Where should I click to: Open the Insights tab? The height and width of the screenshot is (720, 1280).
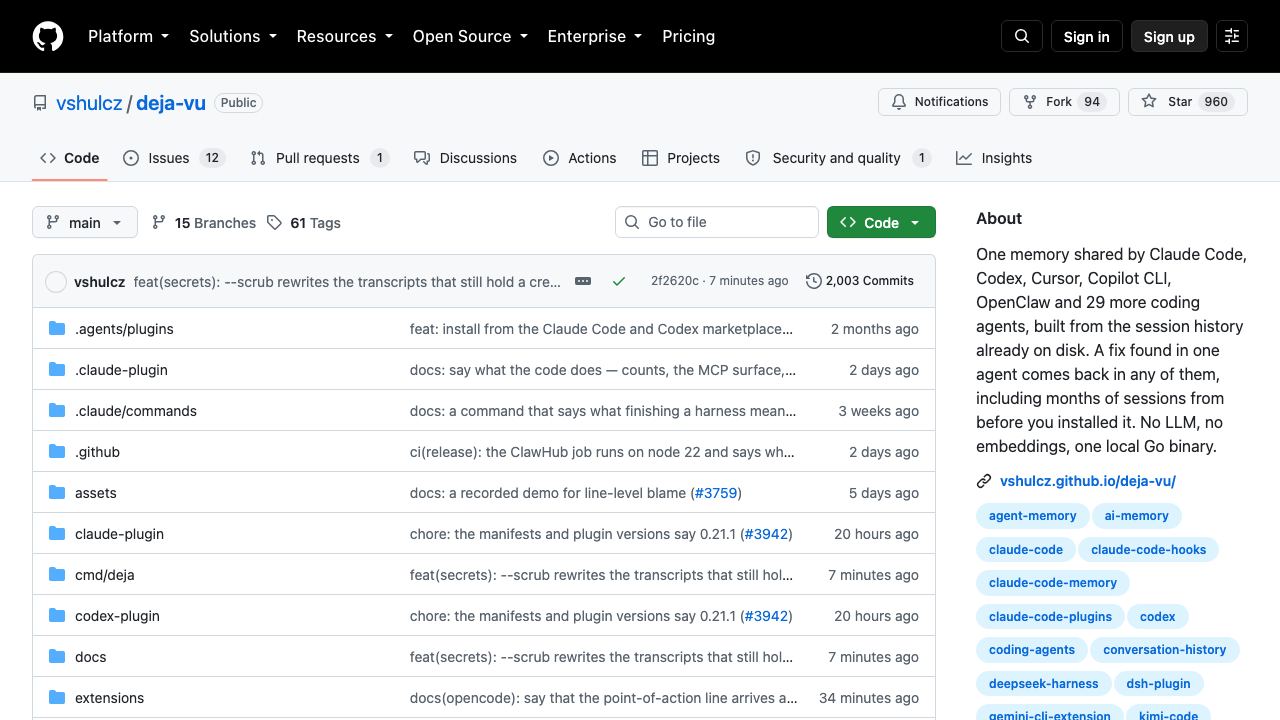click(993, 158)
